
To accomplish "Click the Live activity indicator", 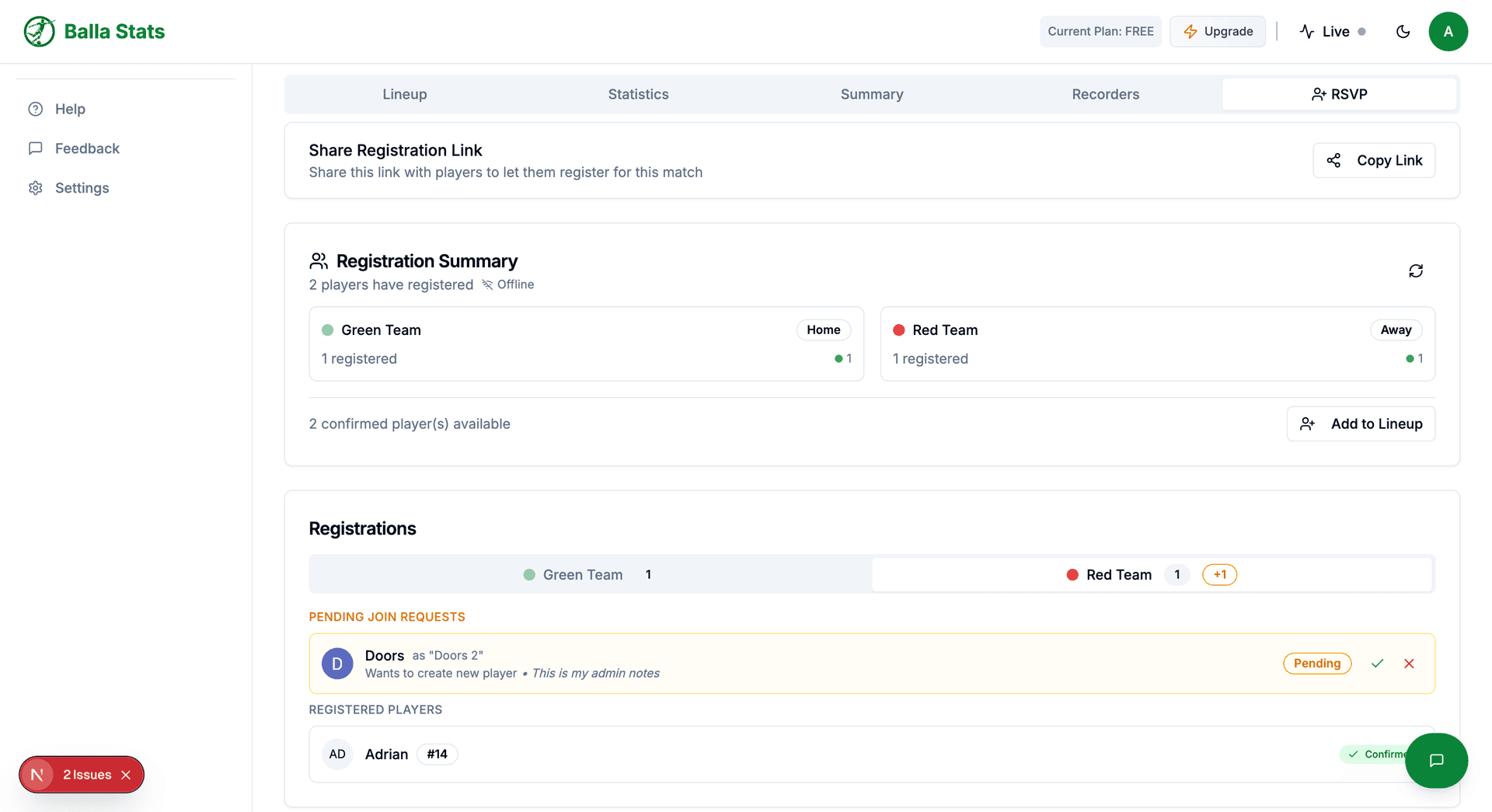I will tap(1332, 32).
